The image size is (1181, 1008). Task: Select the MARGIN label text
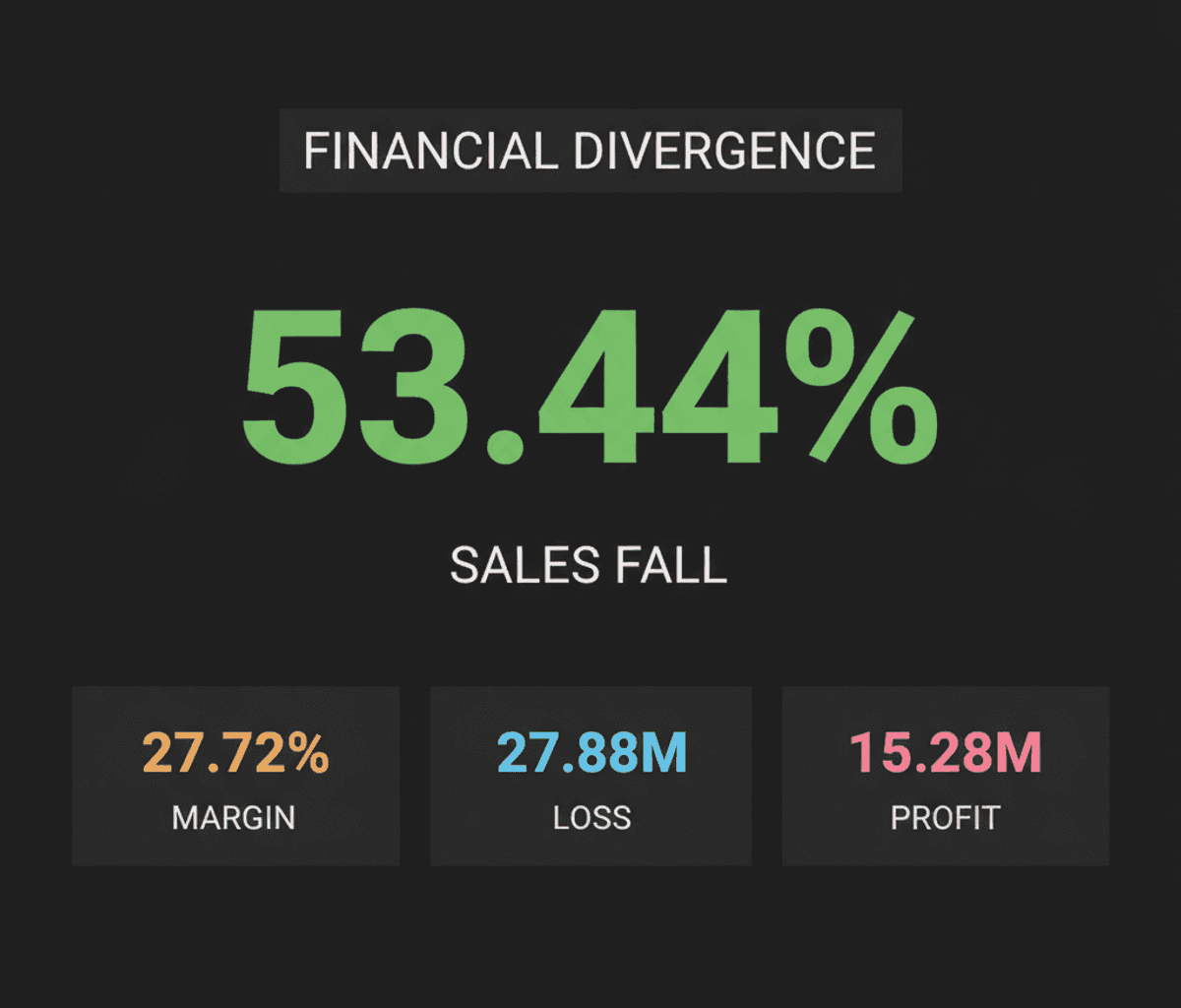point(234,818)
